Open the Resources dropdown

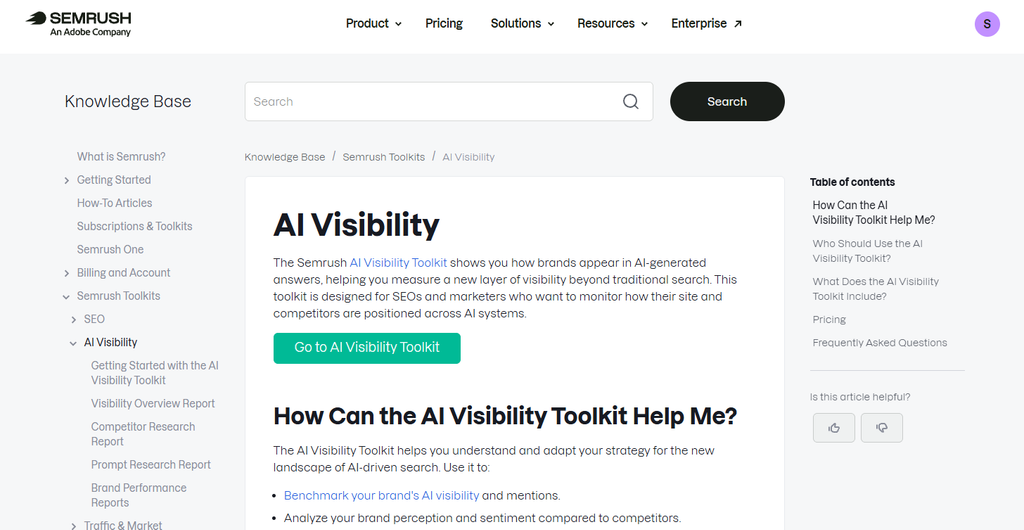(x=612, y=23)
